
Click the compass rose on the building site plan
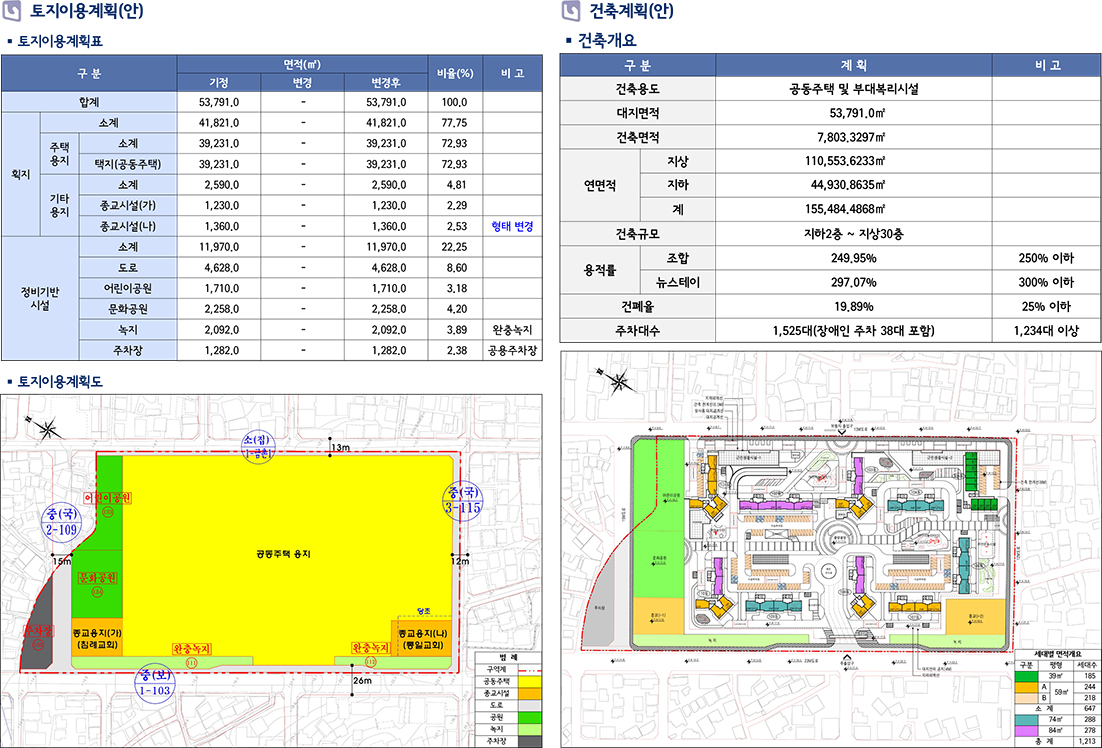click(622, 380)
